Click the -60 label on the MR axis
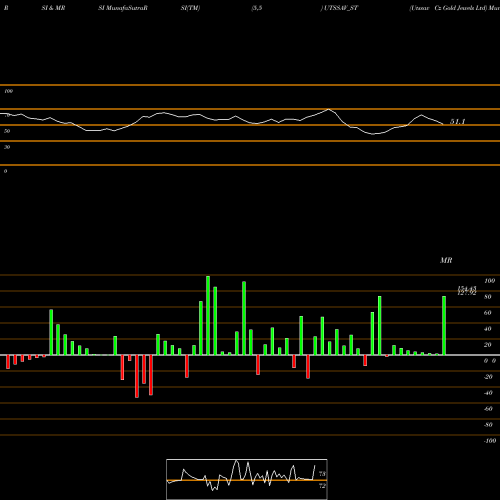The width and height of the screenshot is (500, 500). coord(488,409)
